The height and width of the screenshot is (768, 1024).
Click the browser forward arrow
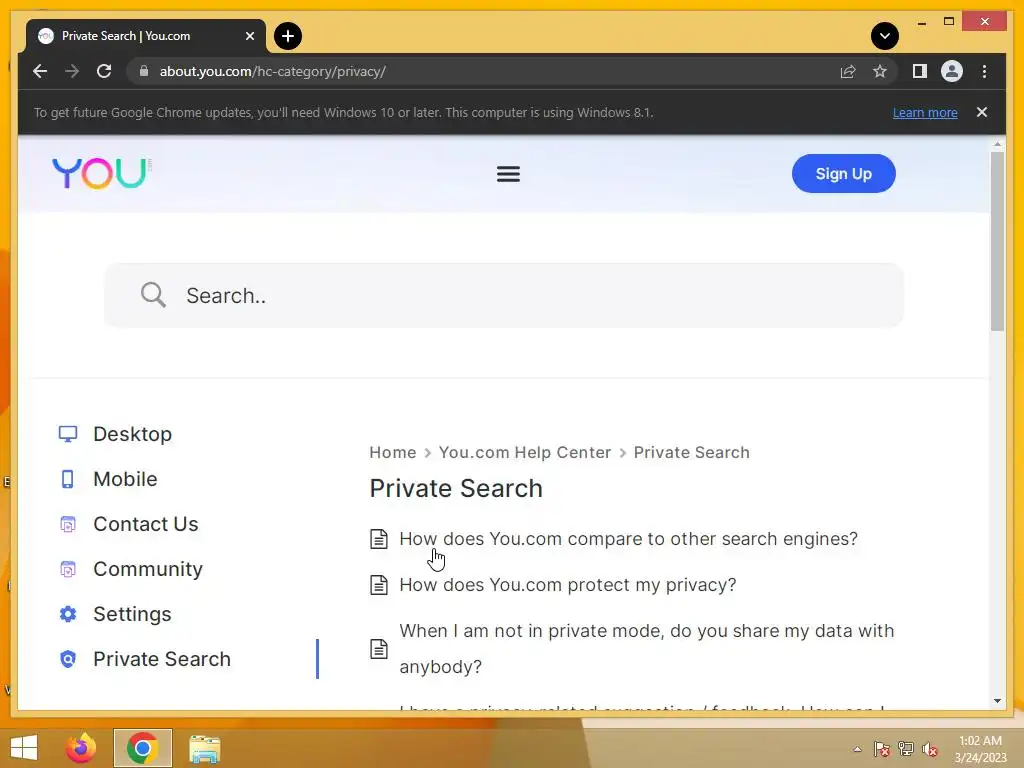click(72, 71)
